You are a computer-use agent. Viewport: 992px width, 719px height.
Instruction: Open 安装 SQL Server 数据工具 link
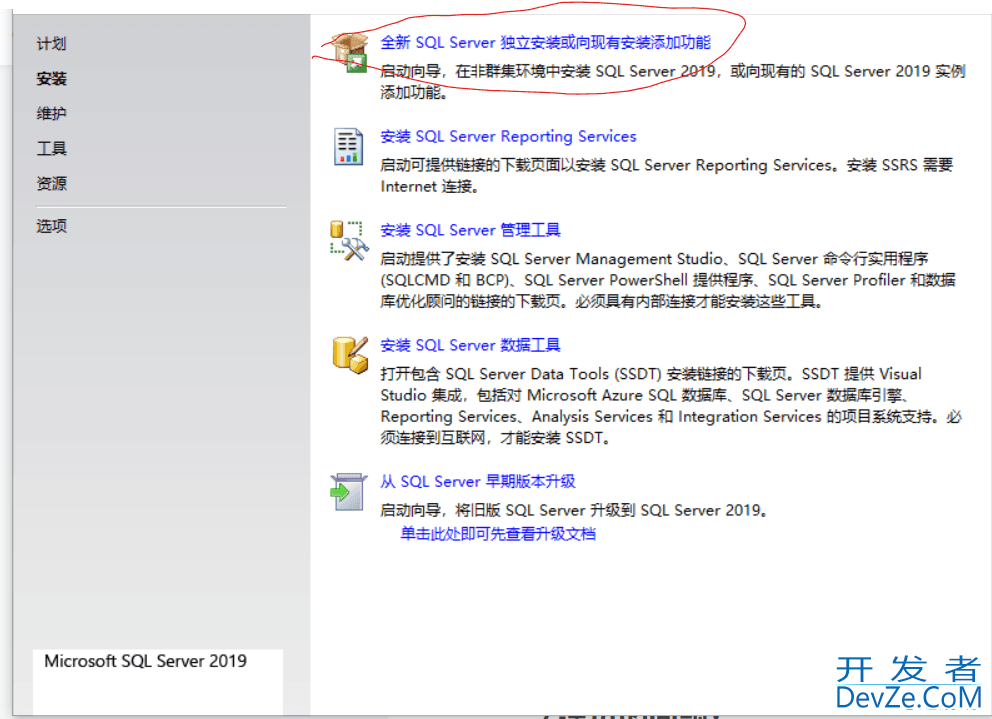[470, 345]
